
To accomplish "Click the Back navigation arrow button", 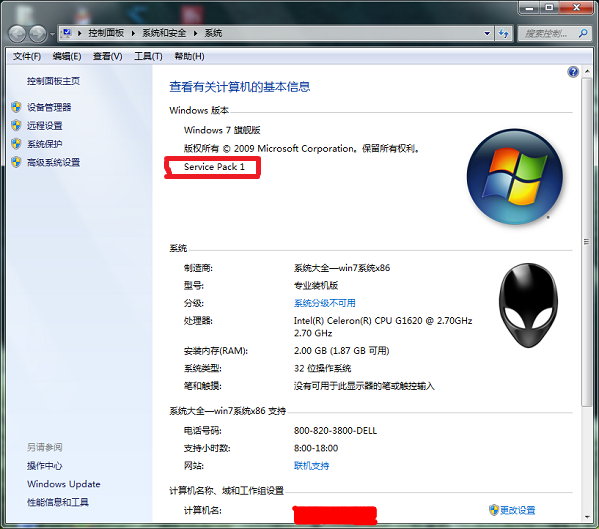I will coord(17,34).
